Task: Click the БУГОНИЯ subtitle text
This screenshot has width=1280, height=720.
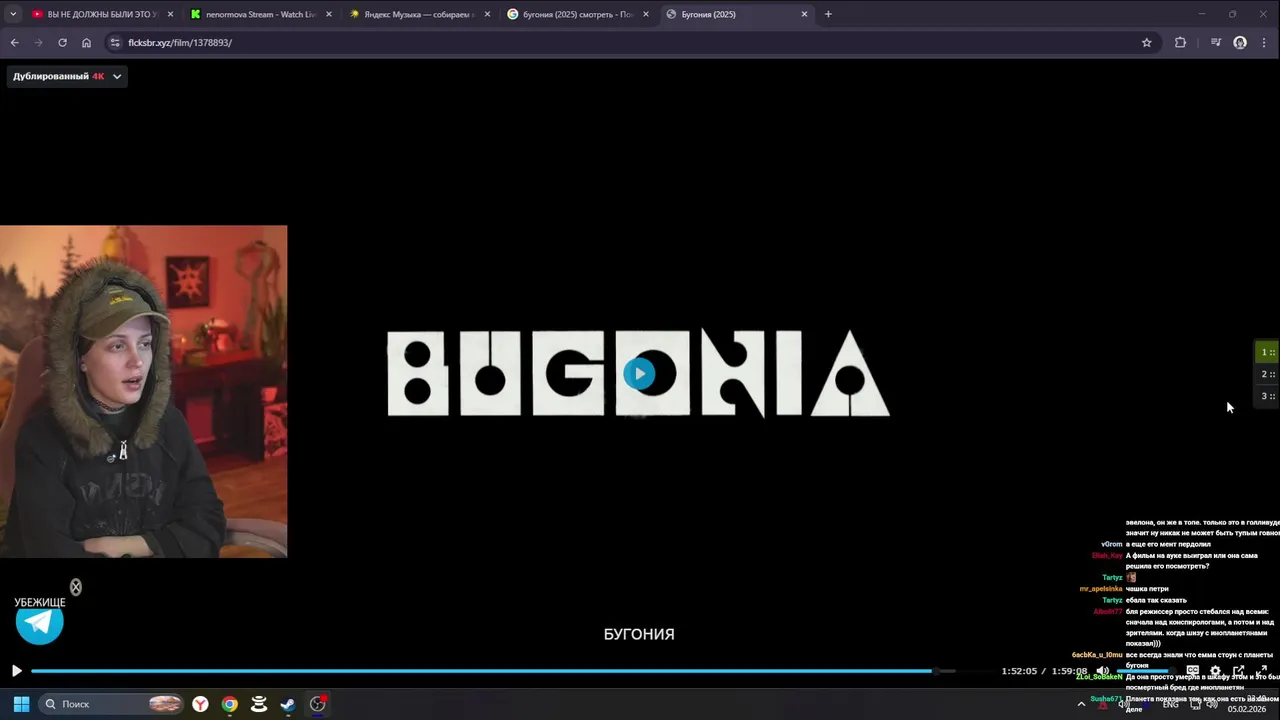Action: click(639, 634)
